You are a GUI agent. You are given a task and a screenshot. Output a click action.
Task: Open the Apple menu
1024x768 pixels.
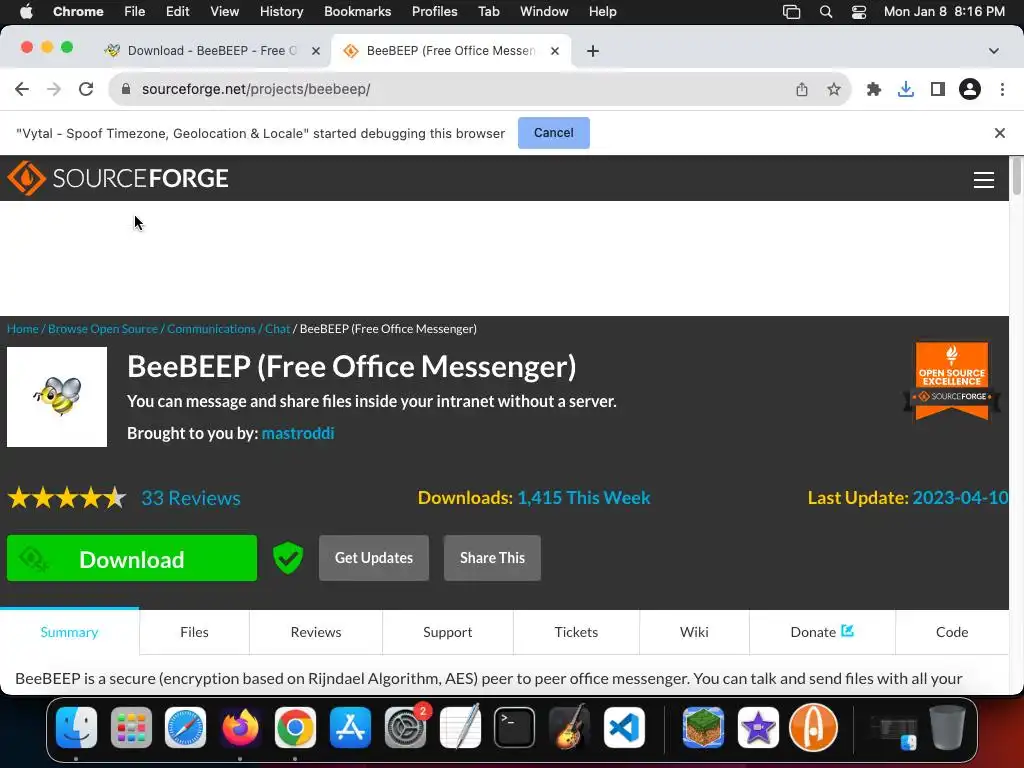tap(26, 12)
